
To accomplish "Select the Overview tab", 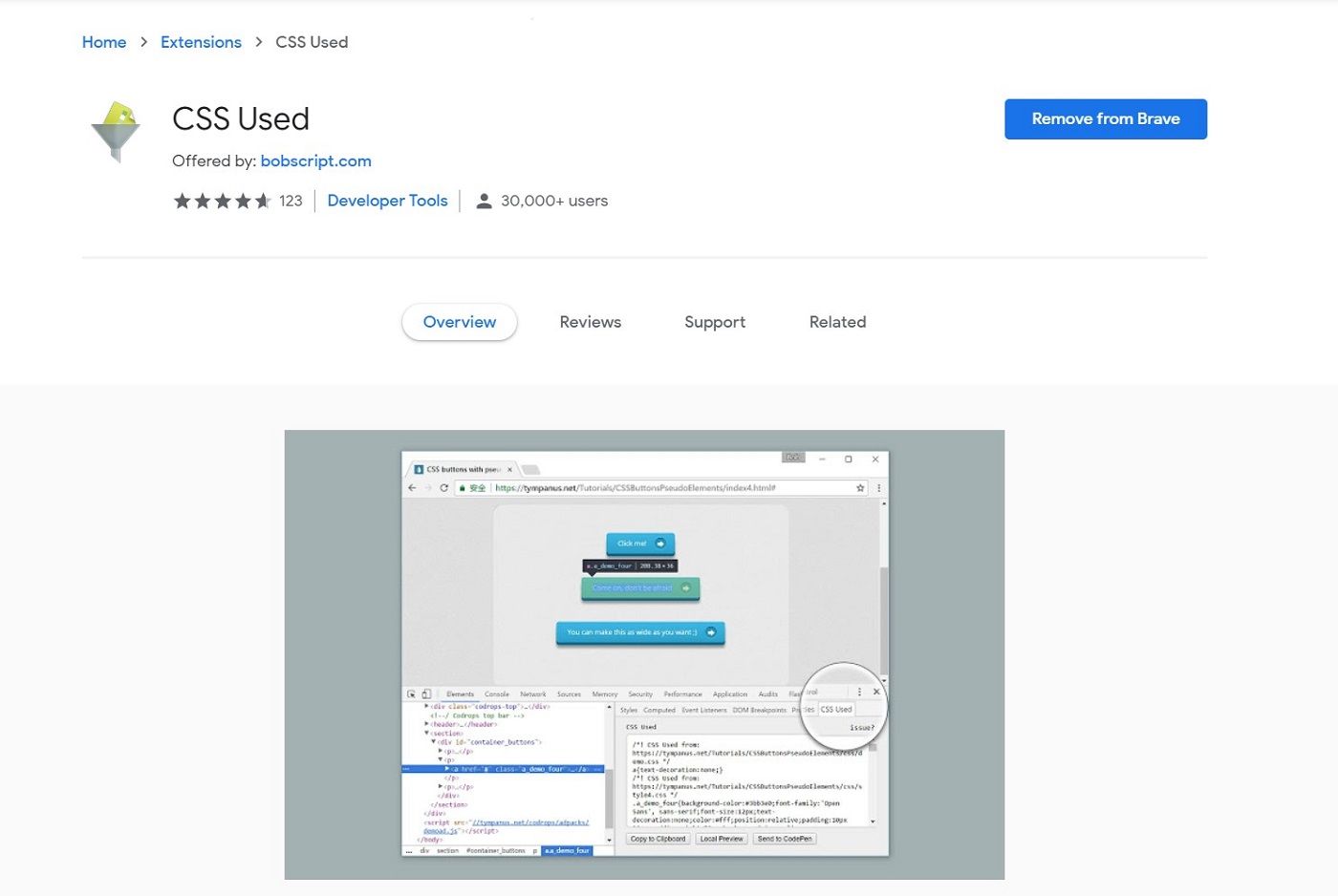I will (460, 322).
